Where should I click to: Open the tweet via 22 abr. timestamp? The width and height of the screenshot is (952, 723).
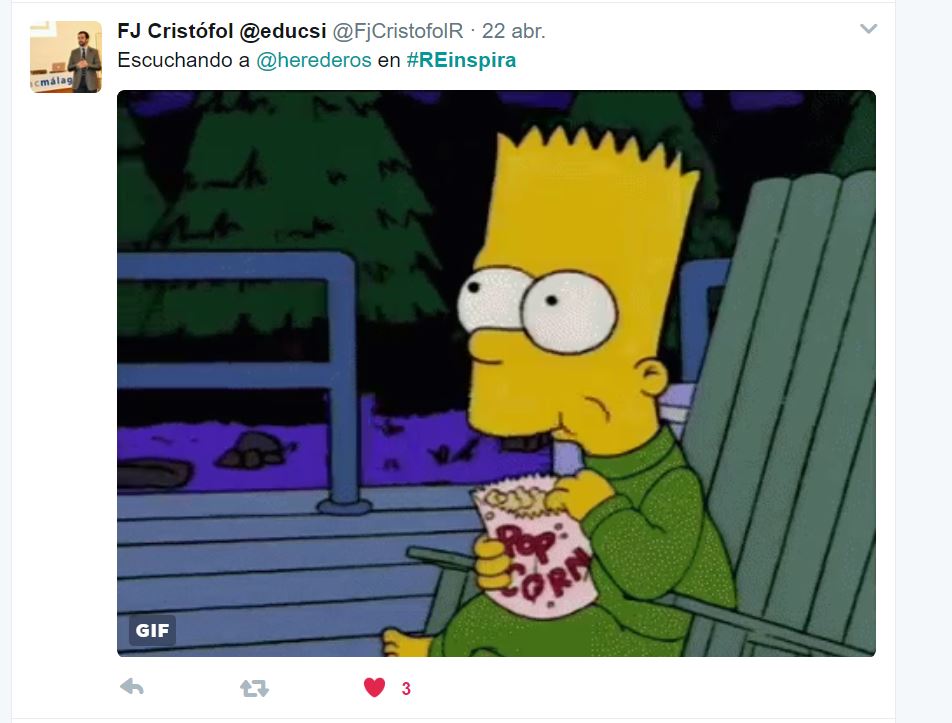pos(514,31)
